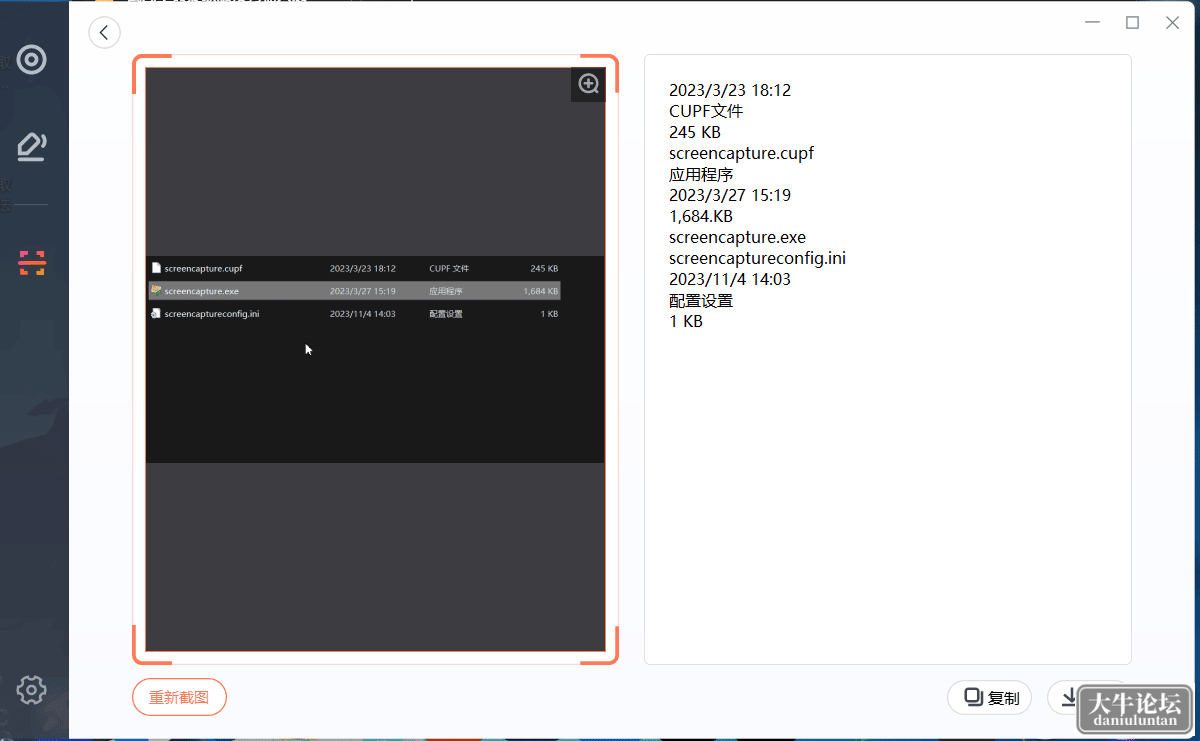Place the cursor on the 1,684.KB text line
This screenshot has width=1200, height=741.
tap(701, 216)
